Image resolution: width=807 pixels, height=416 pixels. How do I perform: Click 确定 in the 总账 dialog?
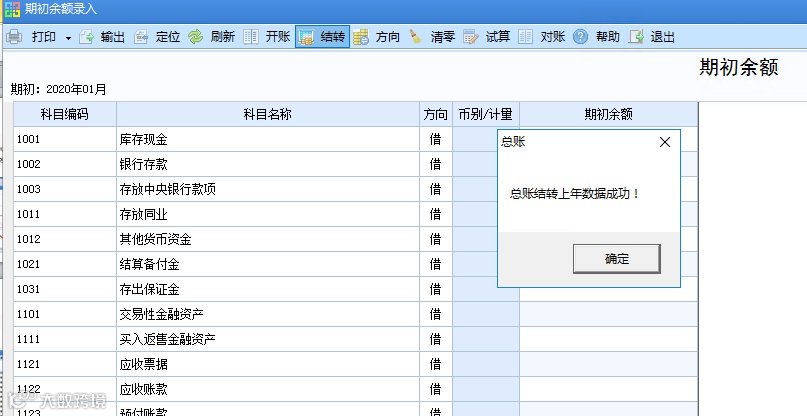pos(617,258)
